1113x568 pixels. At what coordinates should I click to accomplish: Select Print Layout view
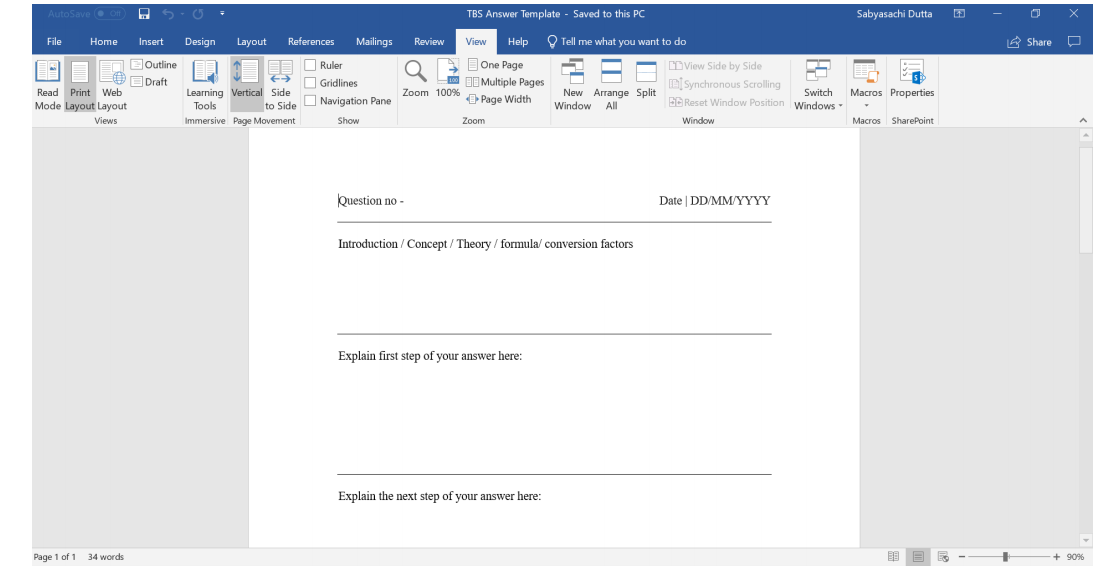click(x=80, y=84)
